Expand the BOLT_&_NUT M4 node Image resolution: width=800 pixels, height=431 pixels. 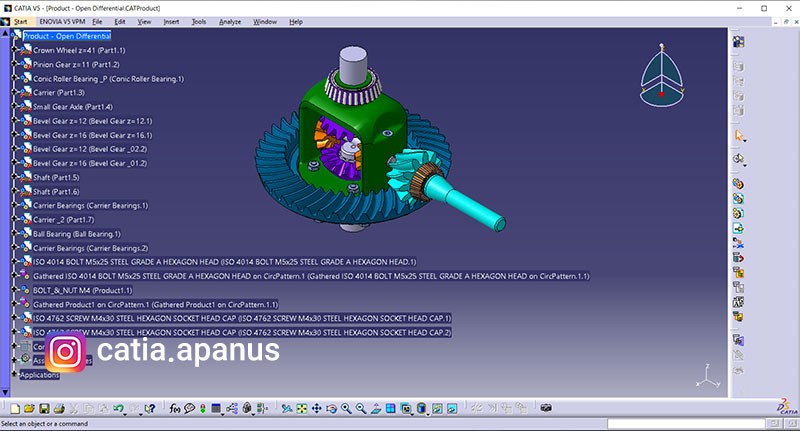point(15,290)
